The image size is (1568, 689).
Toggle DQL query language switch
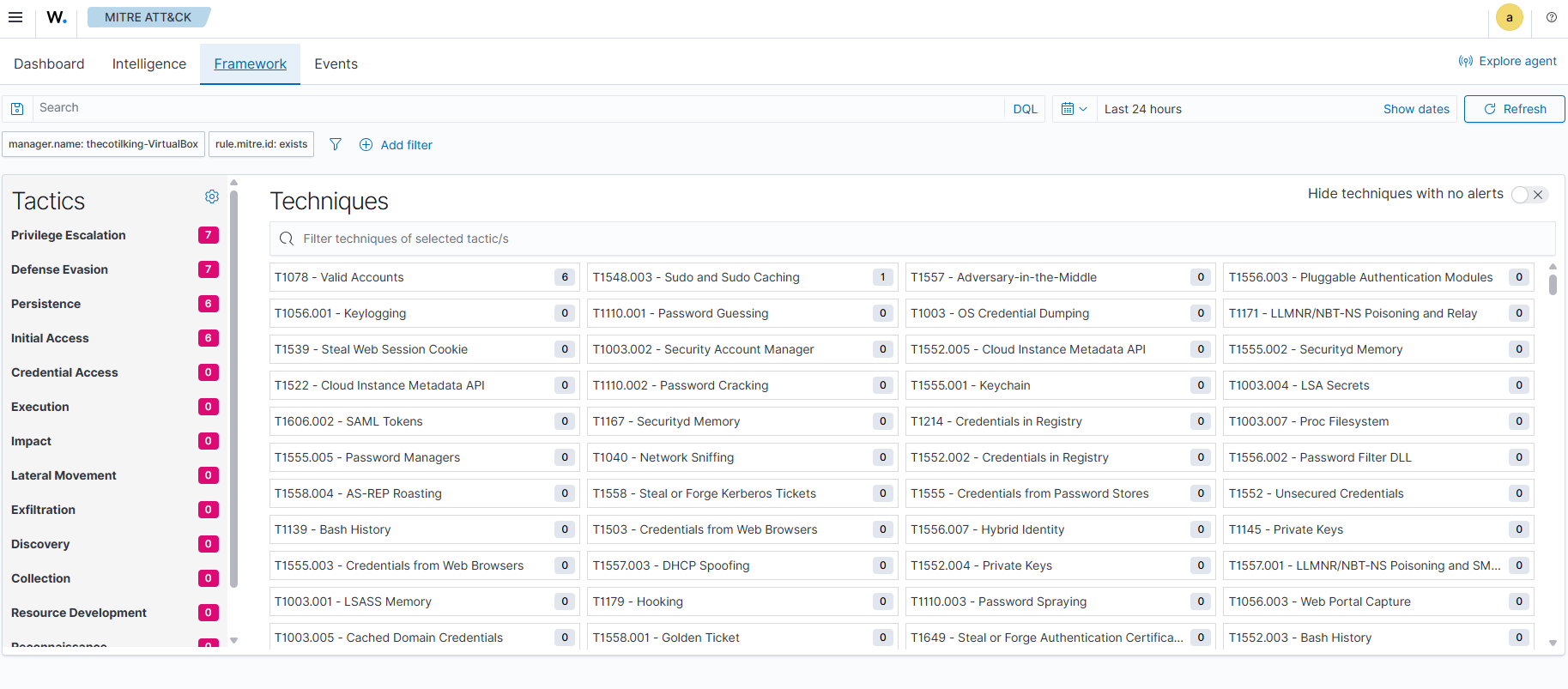click(1025, 109)
